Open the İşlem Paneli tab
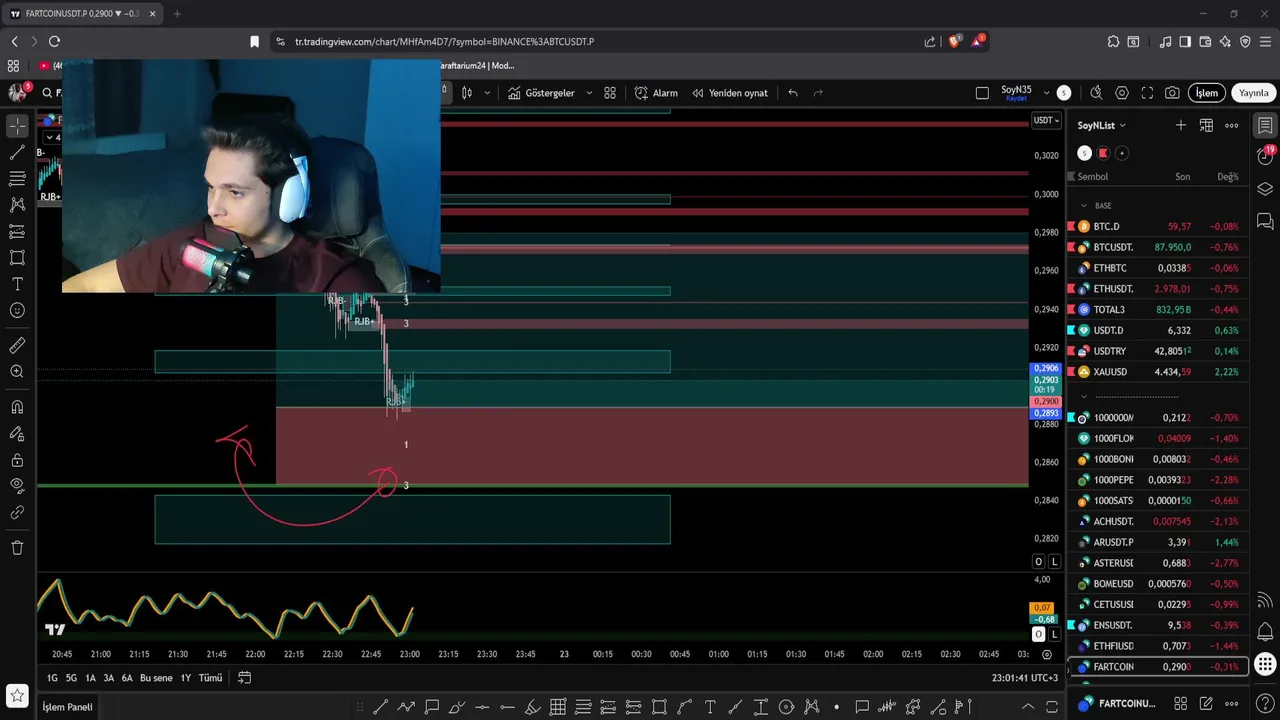This screenshot has width=1280, height=720. pos(67,707)
